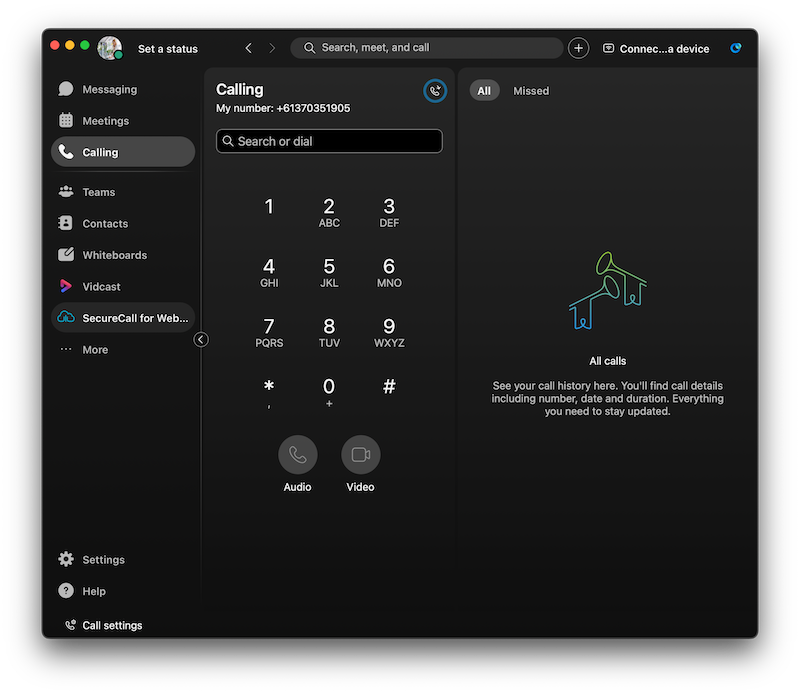This screenshot has height=694, width=800.
Task: Open the Meetings section
Action: click(x=122, y=121)
